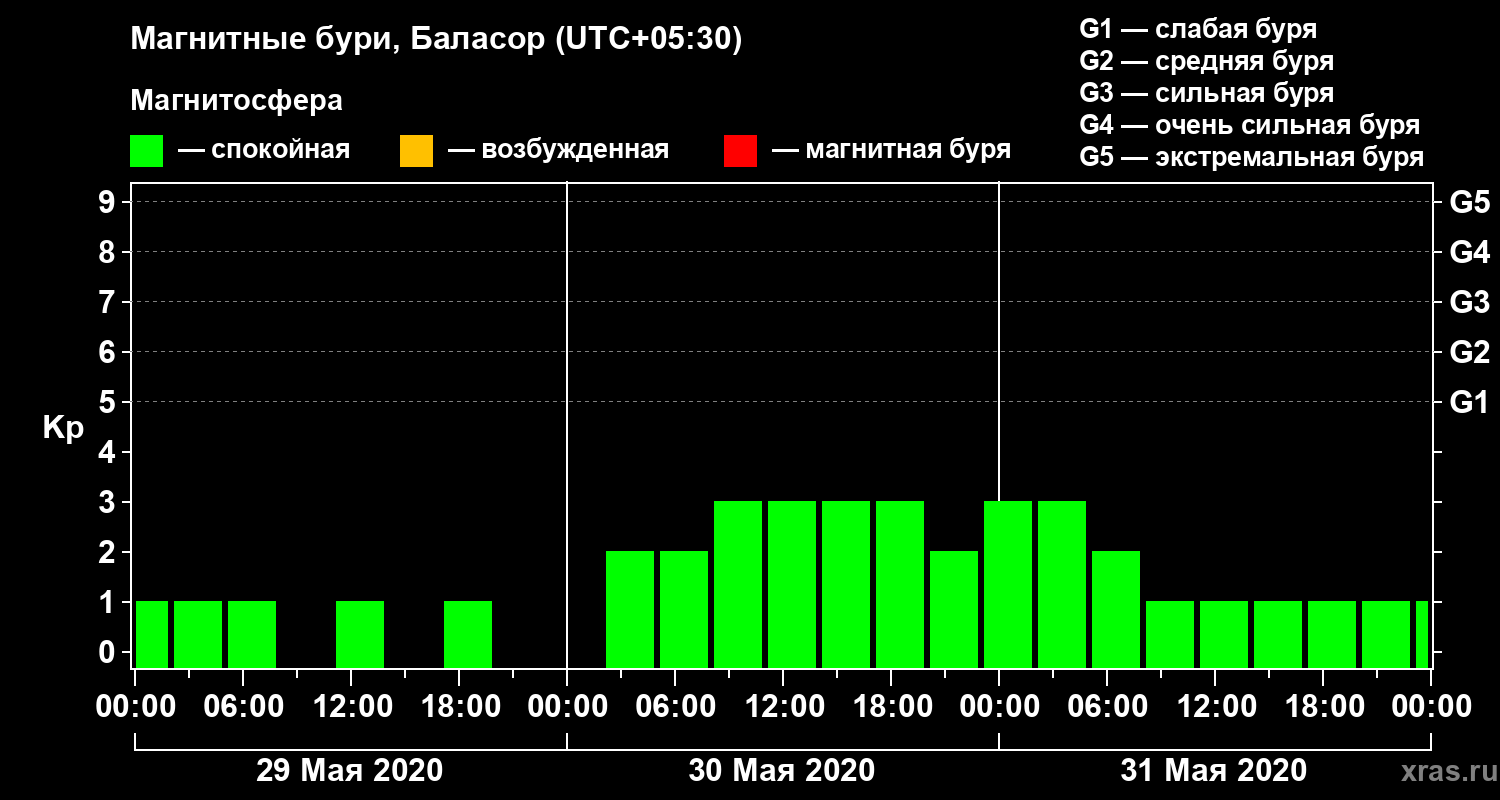
Task: Click the '— магнитная буря' legend label
Action: pyautogui.click(x=892, y=150)
